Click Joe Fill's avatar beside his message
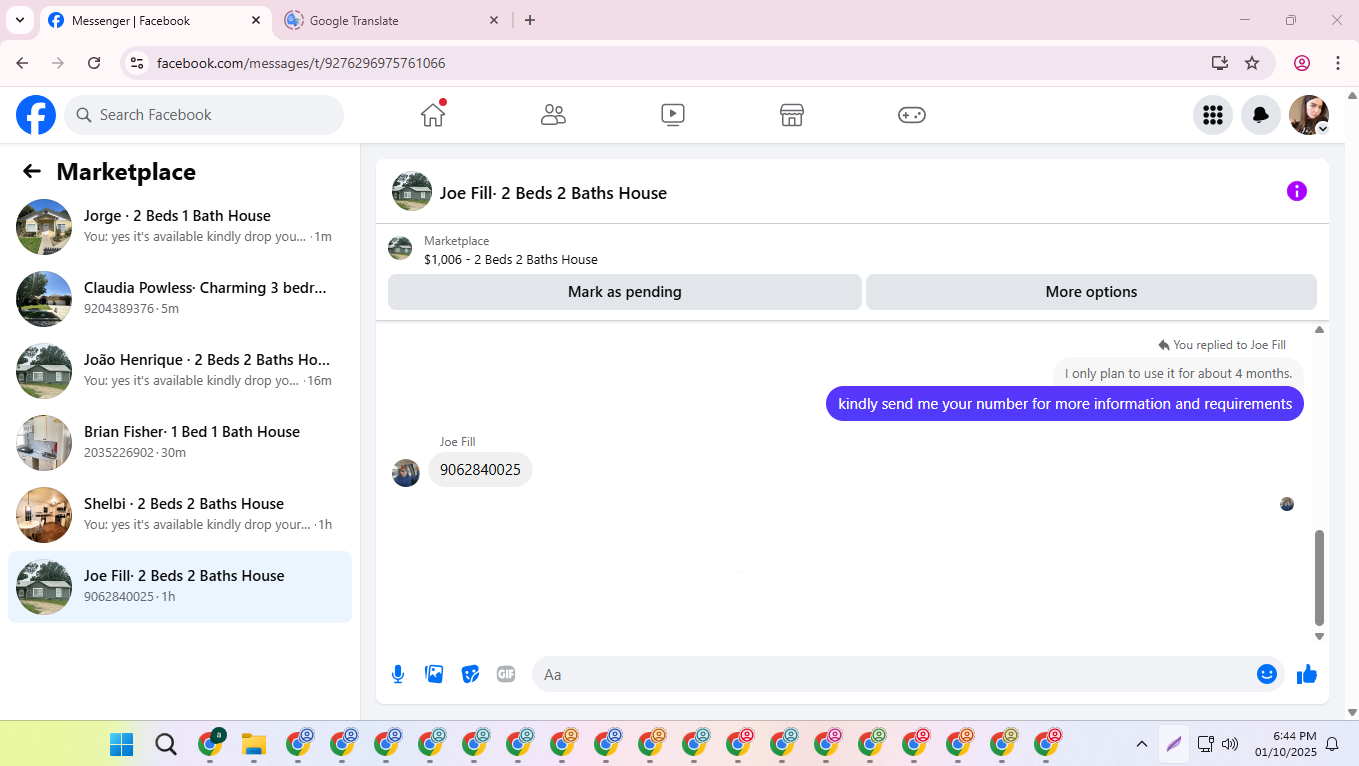Image resolution: width=1359 pixels, height=766 pixels. tap(406, 473)
